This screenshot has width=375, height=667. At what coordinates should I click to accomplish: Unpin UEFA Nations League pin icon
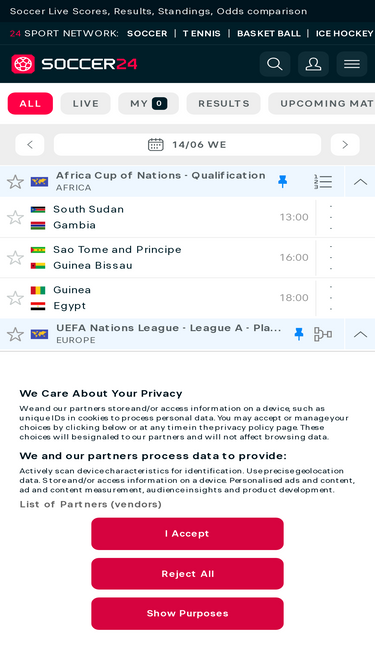click(x=299, y=334)
